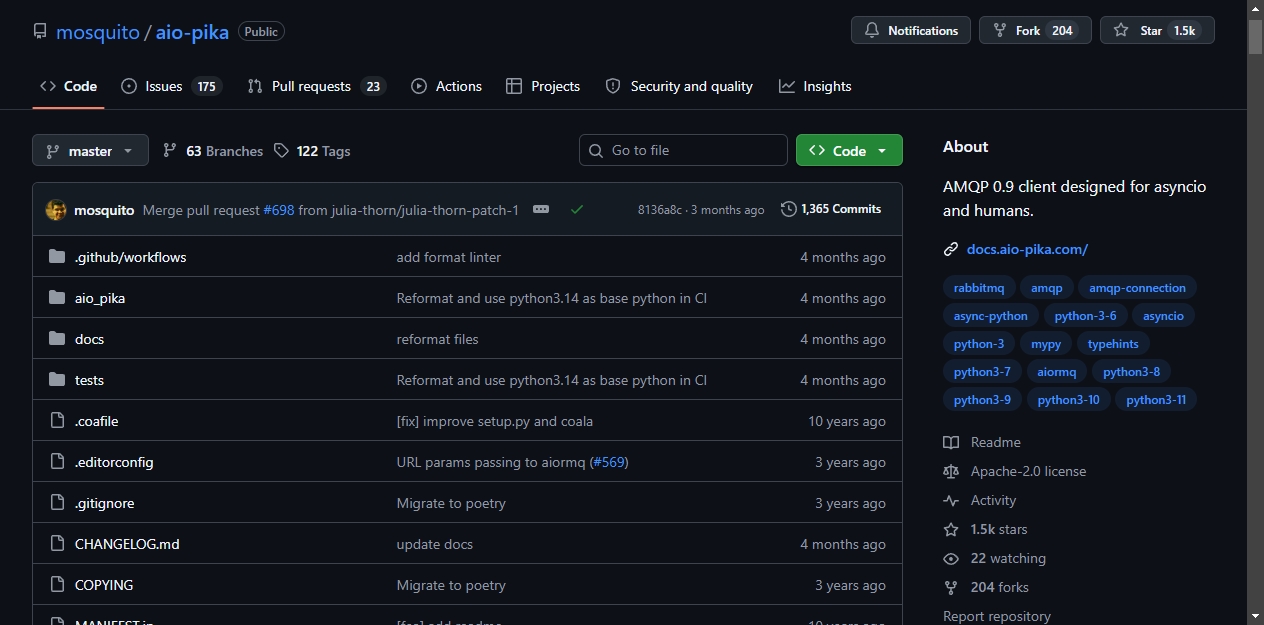The image size is (1264, 625).
Task: Click the green check status icon
Action: tap(577, 209)
